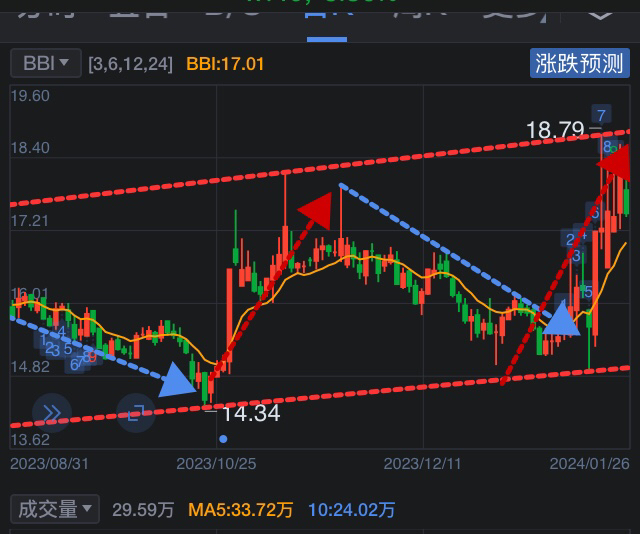Tap the blue dot event marker below chart
The width and height of the screenshot is (640, 534).
point(223,439)
